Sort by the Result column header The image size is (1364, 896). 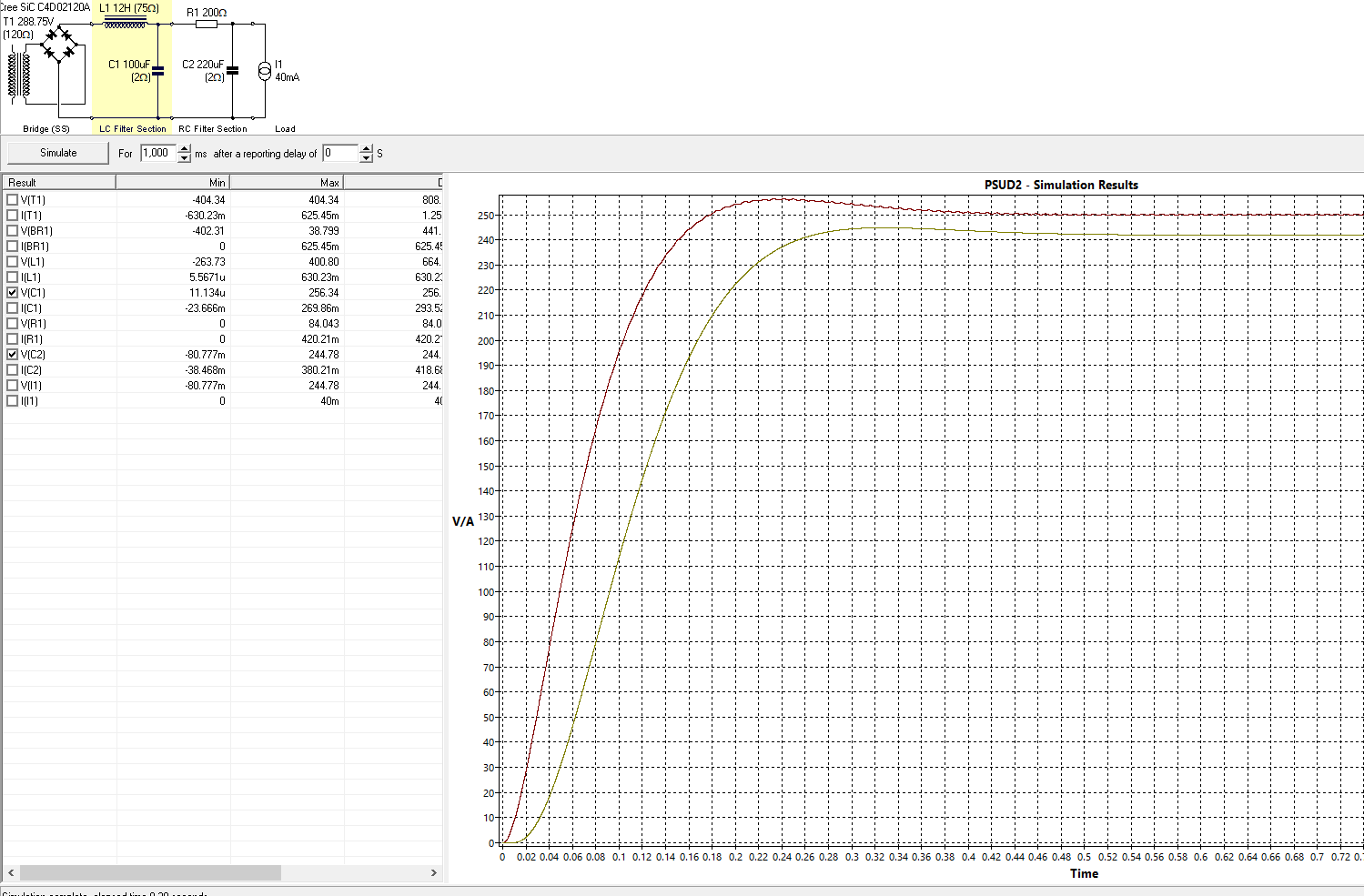pyautogui.click(x=59, y=183)
